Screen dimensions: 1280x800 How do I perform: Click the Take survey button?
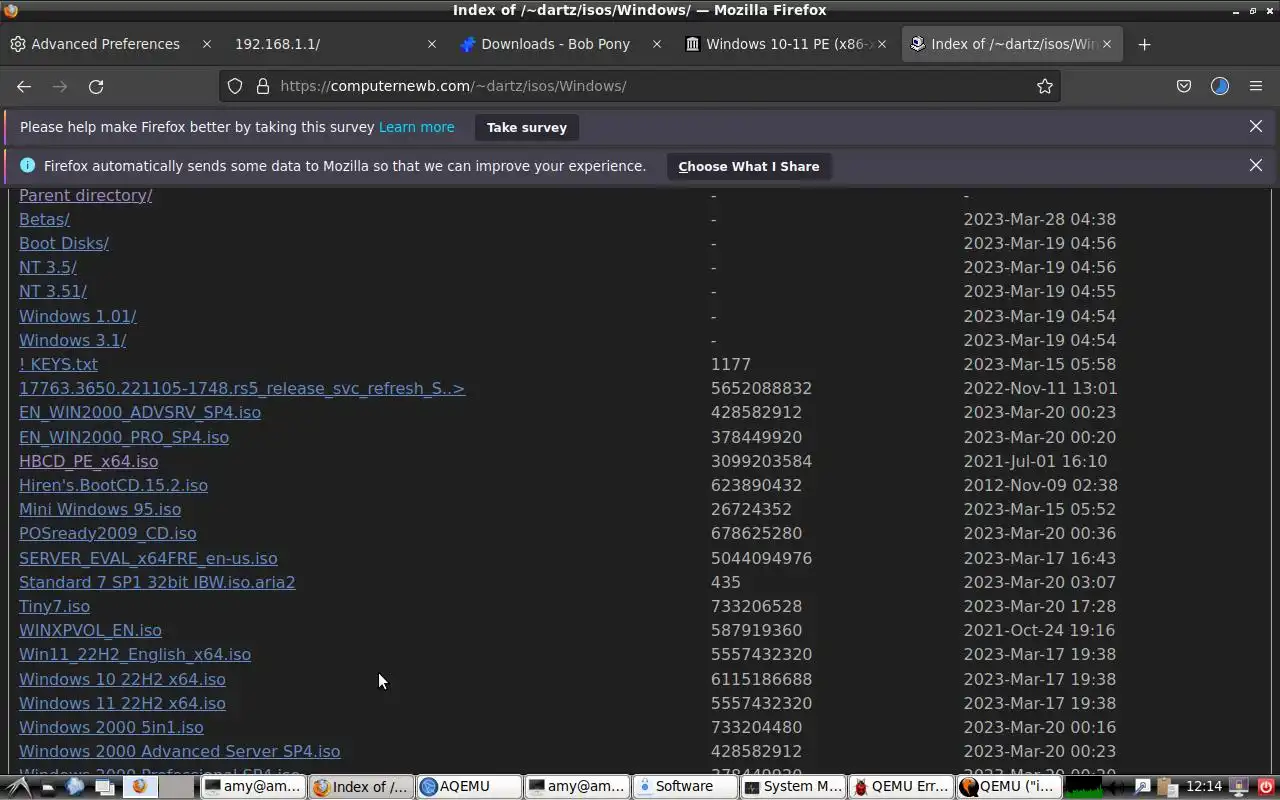click(527, 127)
